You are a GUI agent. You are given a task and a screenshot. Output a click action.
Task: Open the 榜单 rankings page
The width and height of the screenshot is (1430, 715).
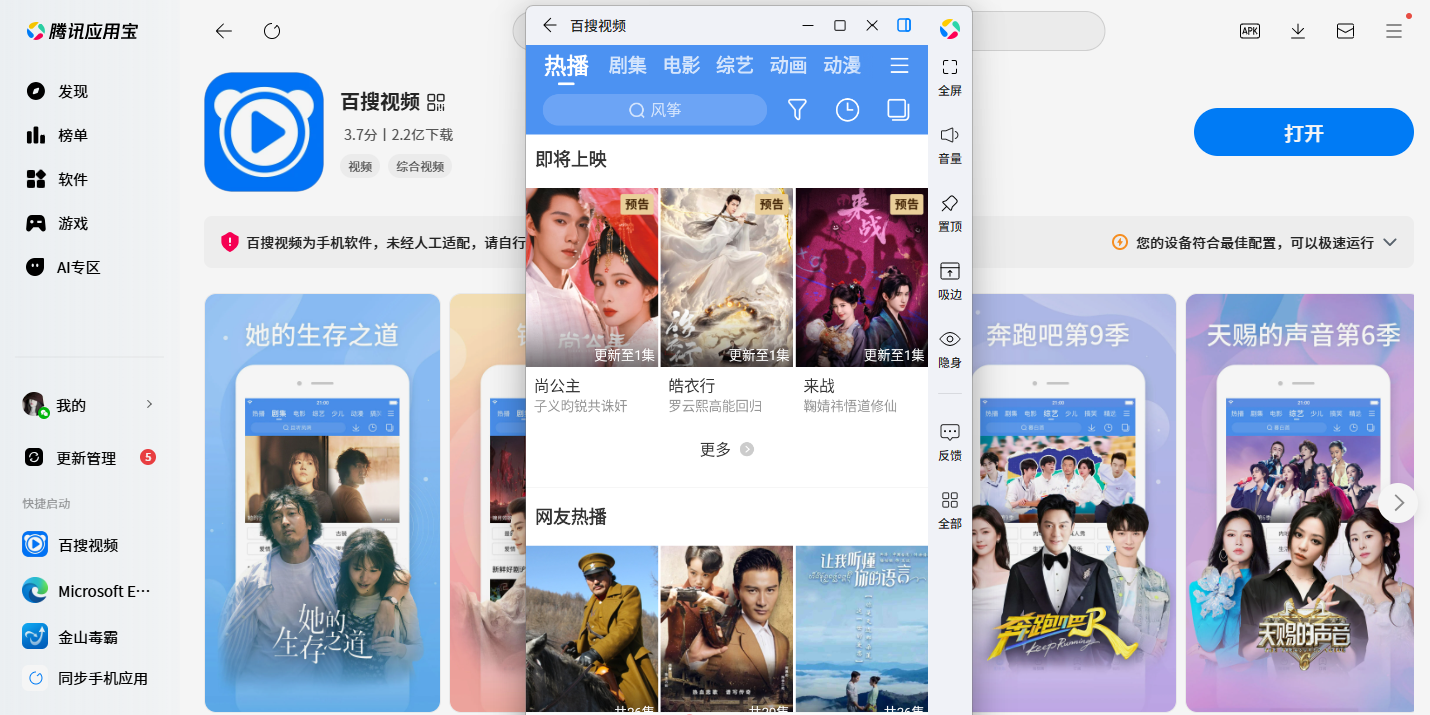58,135
